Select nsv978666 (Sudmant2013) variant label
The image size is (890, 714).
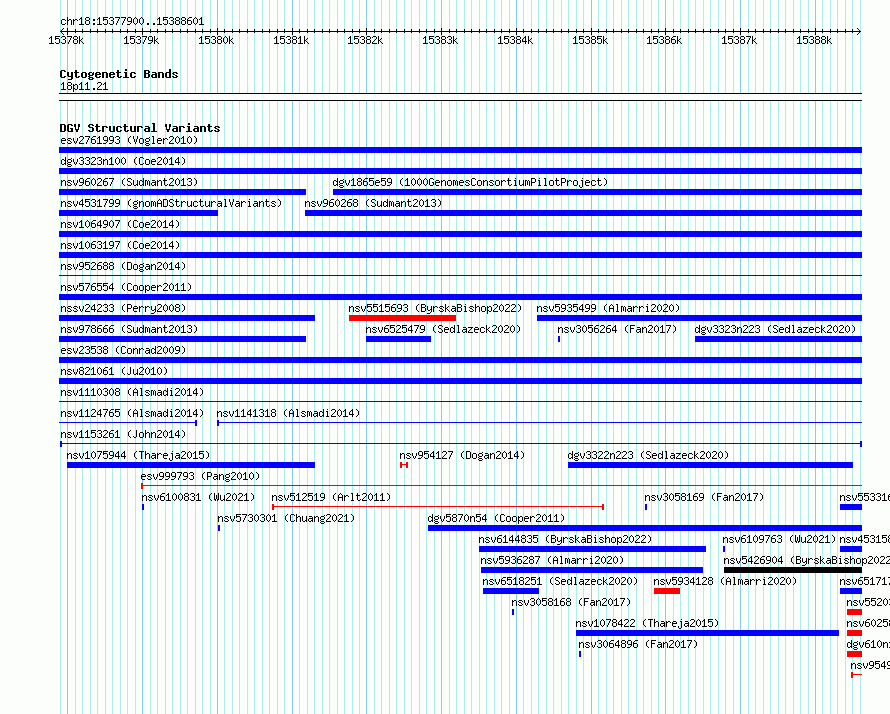(129, 329)
